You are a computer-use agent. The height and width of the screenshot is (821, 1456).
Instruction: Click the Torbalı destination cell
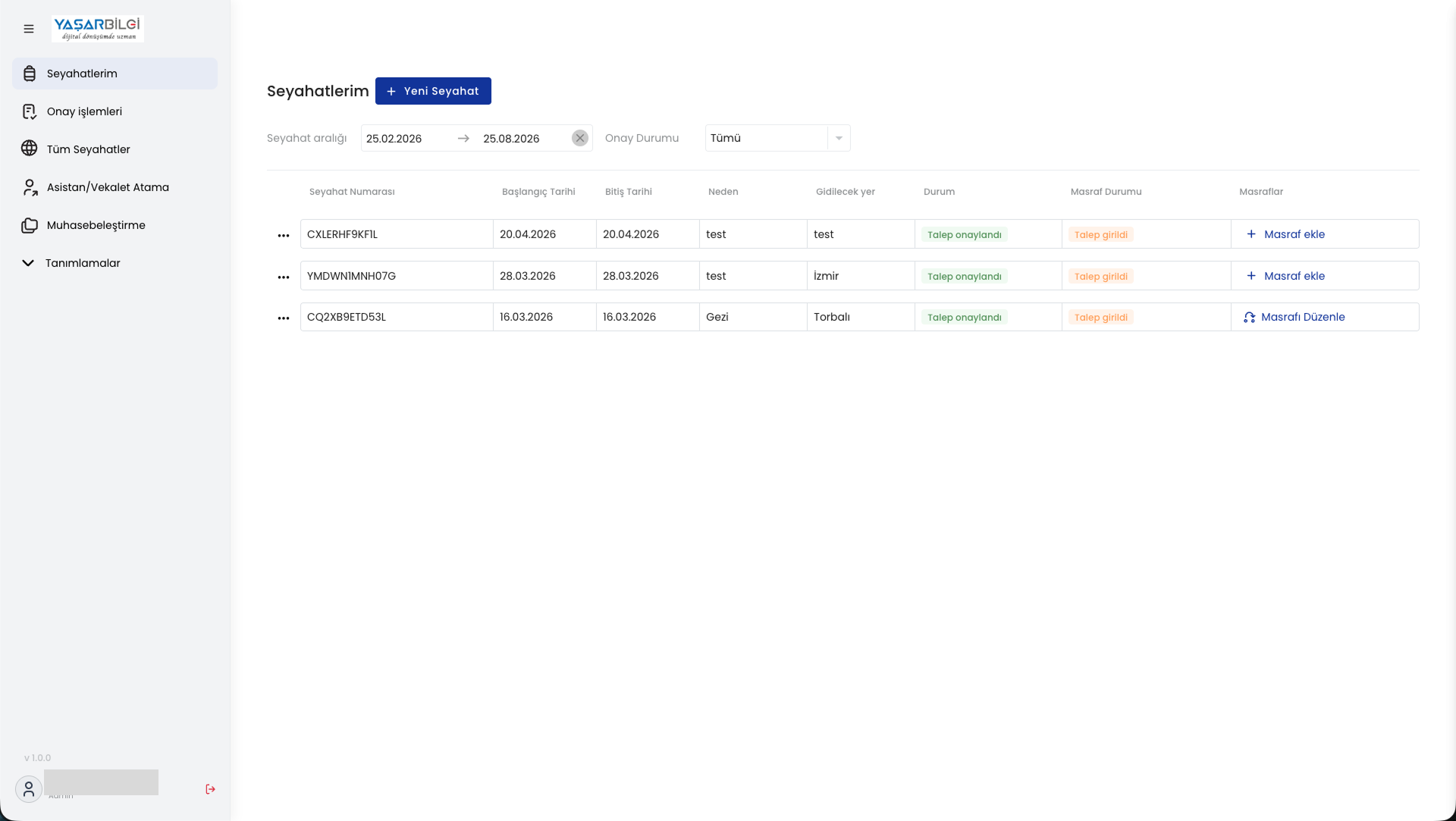[x=861, y=317]
